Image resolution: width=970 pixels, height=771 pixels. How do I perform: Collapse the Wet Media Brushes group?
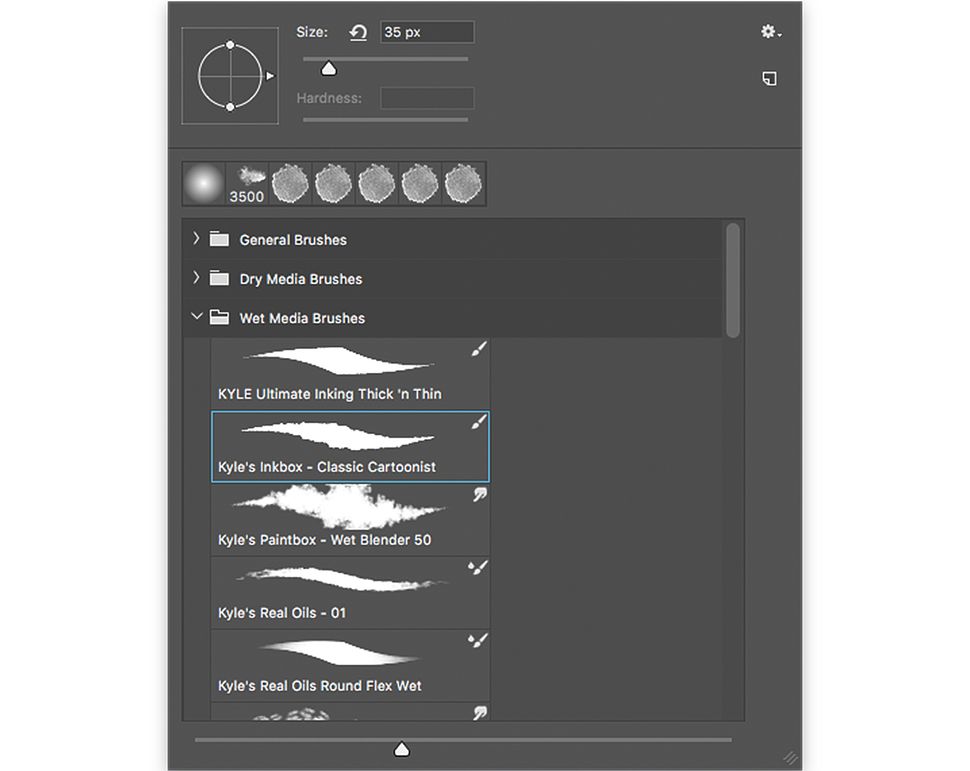coord(196,317)
